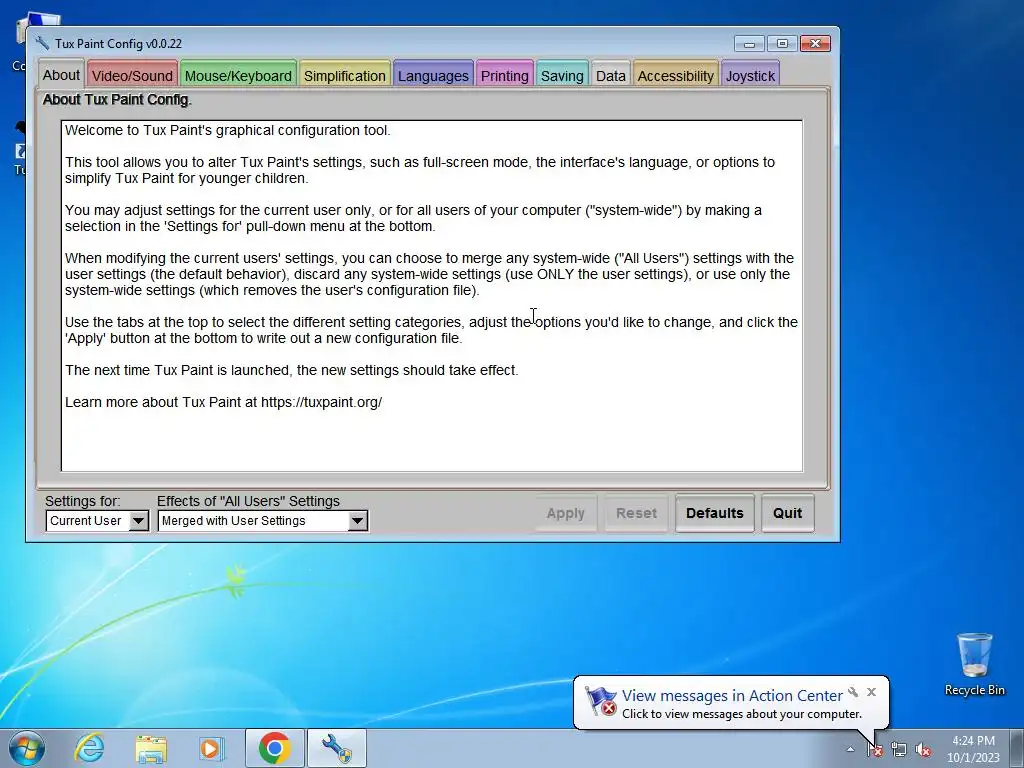Go to the Simplification tab

[x=344, y=76]
